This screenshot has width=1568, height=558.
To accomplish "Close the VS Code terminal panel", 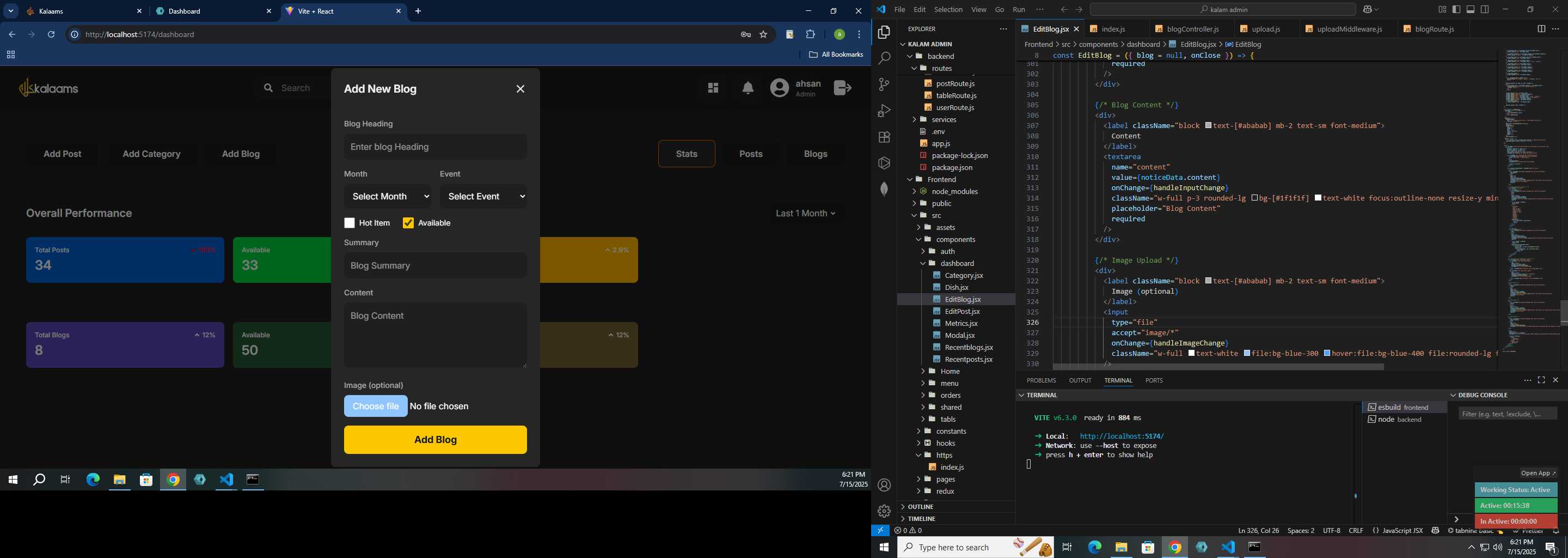I will pos(1555,380).
